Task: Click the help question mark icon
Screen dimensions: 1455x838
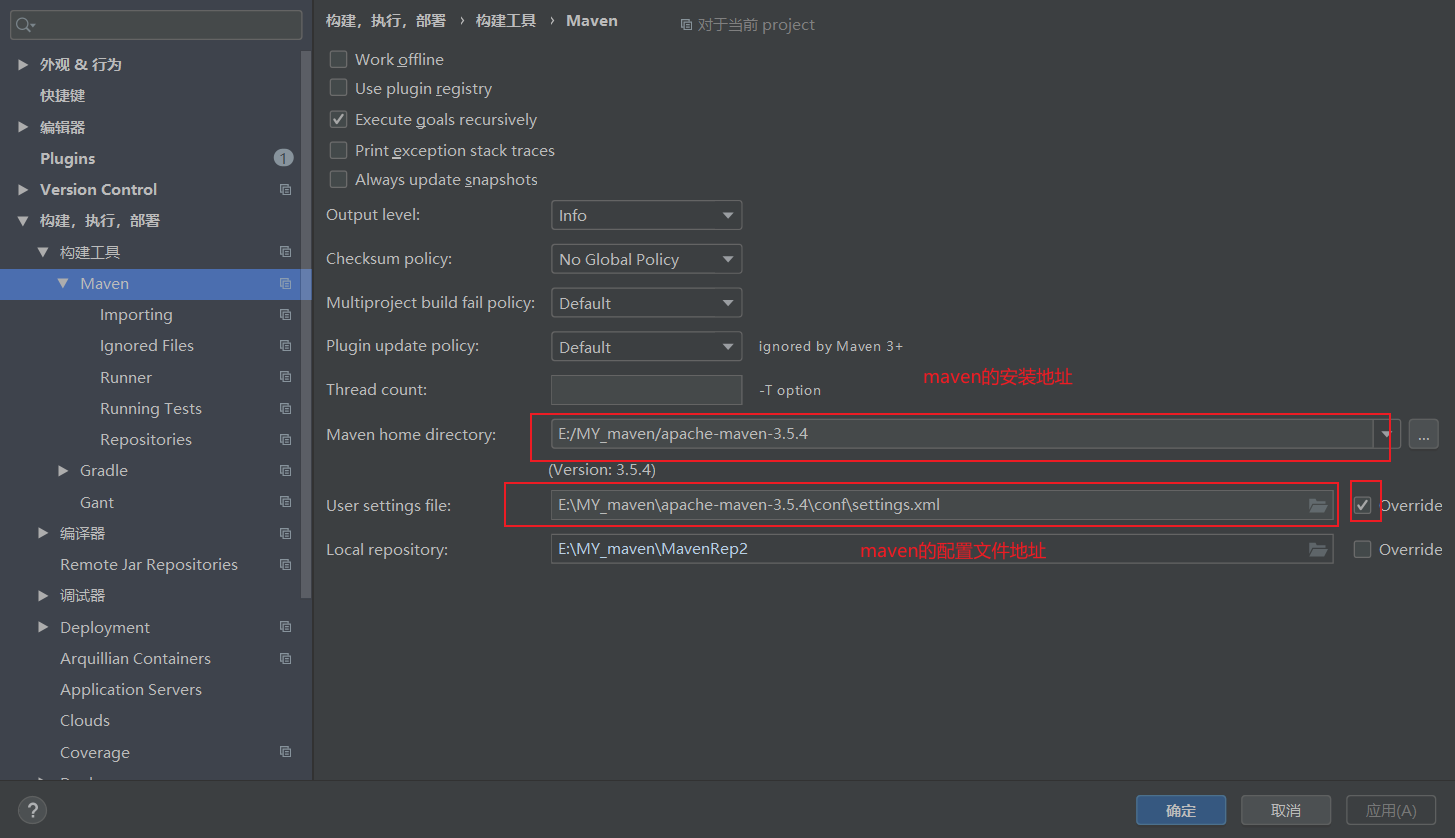Action: coord(32,810)
